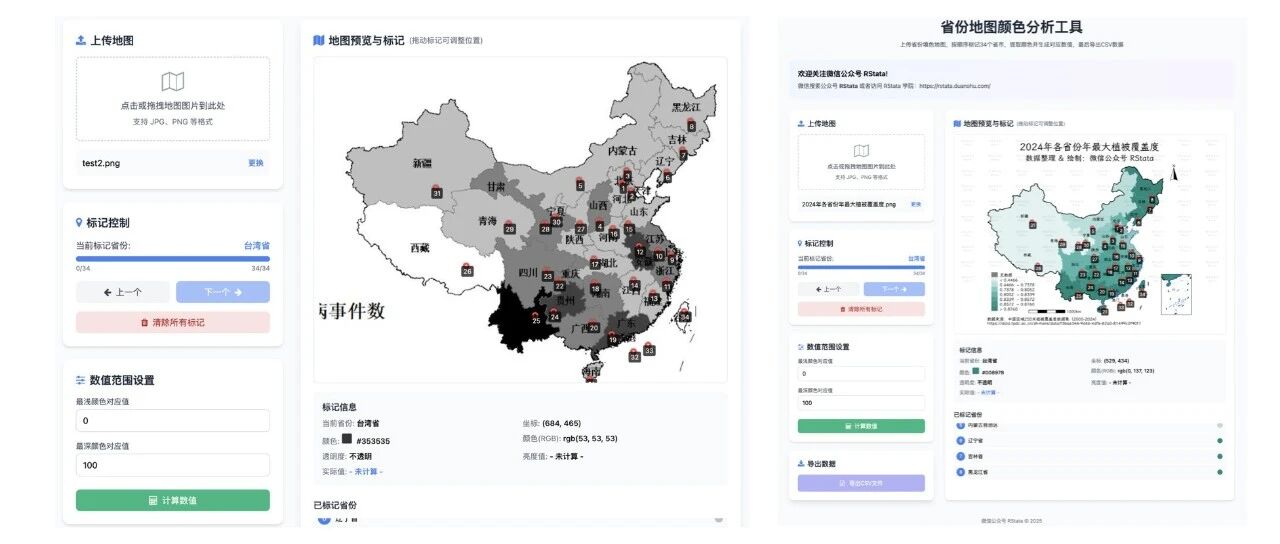Click the 上一个 button in left panel

click(x=123, y=292)
